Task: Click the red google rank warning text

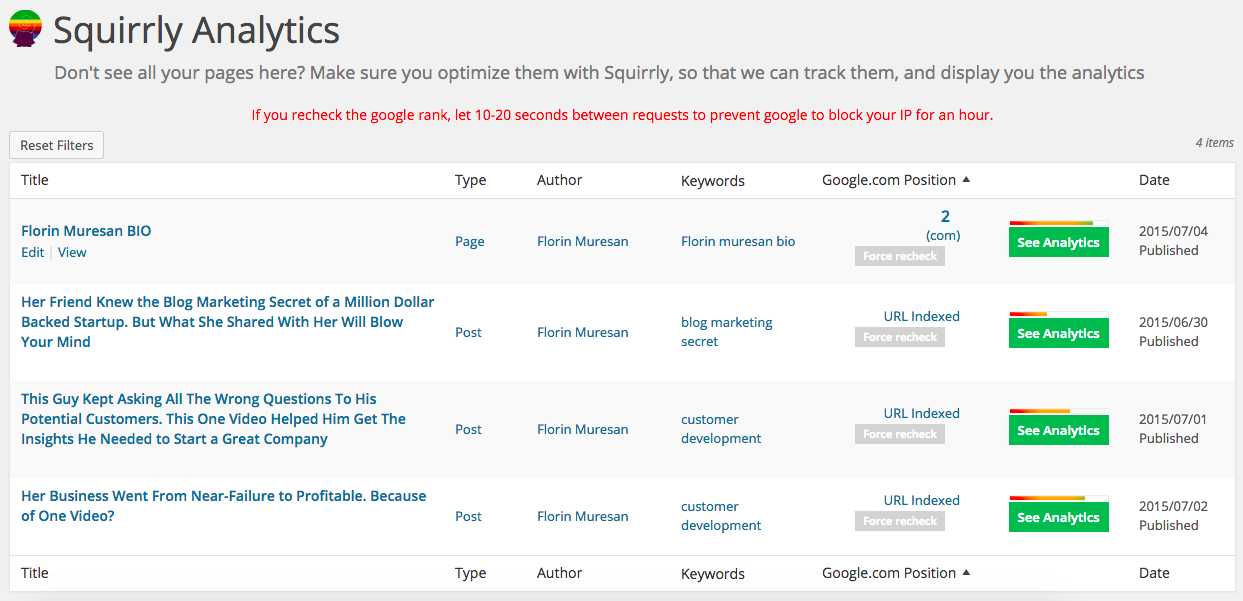Action: tap(622, 115)
